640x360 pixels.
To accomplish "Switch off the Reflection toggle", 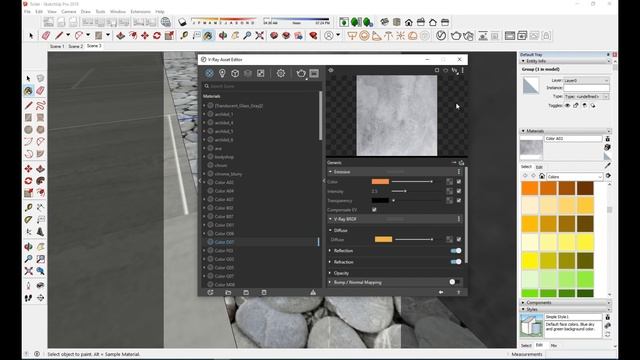I will tap(456, 251).
